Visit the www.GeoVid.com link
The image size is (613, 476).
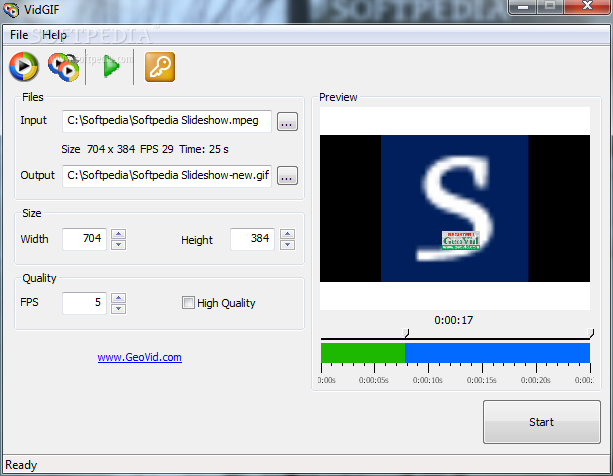[x=140, y=357]
